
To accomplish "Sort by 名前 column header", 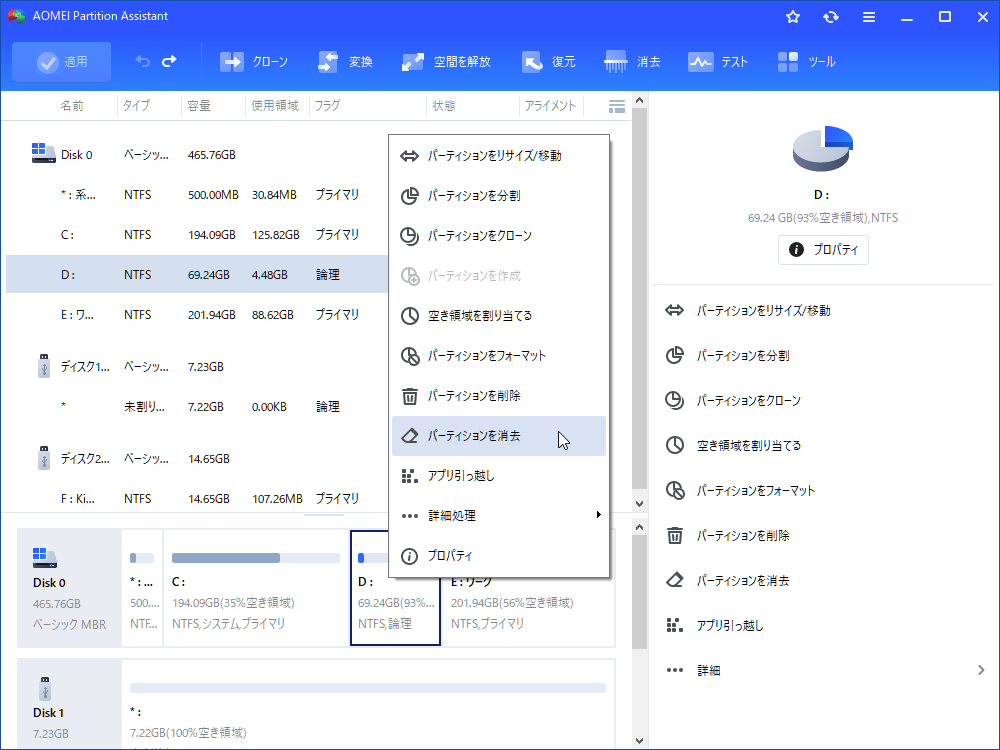I will click(71, 106).
